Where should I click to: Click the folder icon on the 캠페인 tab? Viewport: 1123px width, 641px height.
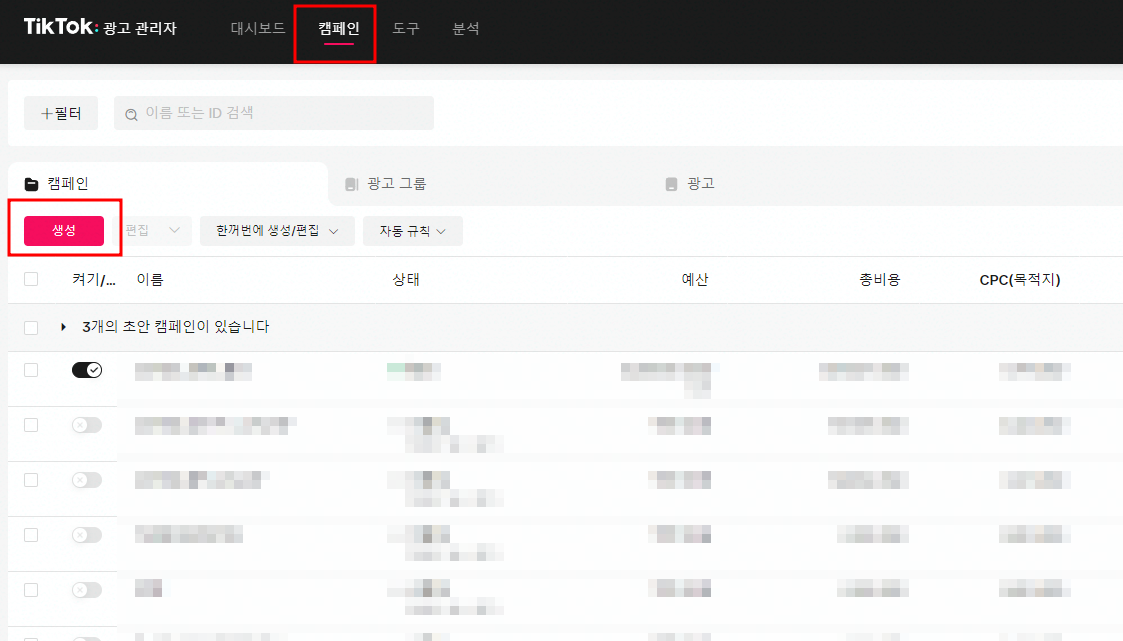30,183
